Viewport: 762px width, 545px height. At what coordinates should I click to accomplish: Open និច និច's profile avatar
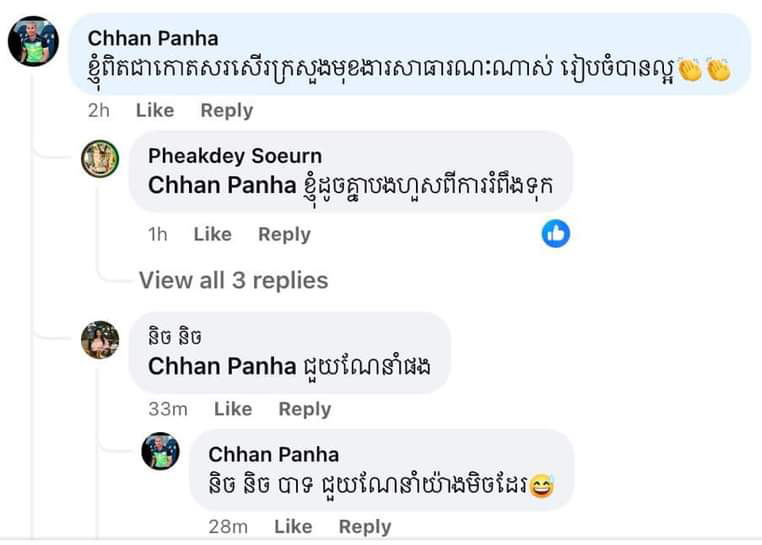[100, 339]
